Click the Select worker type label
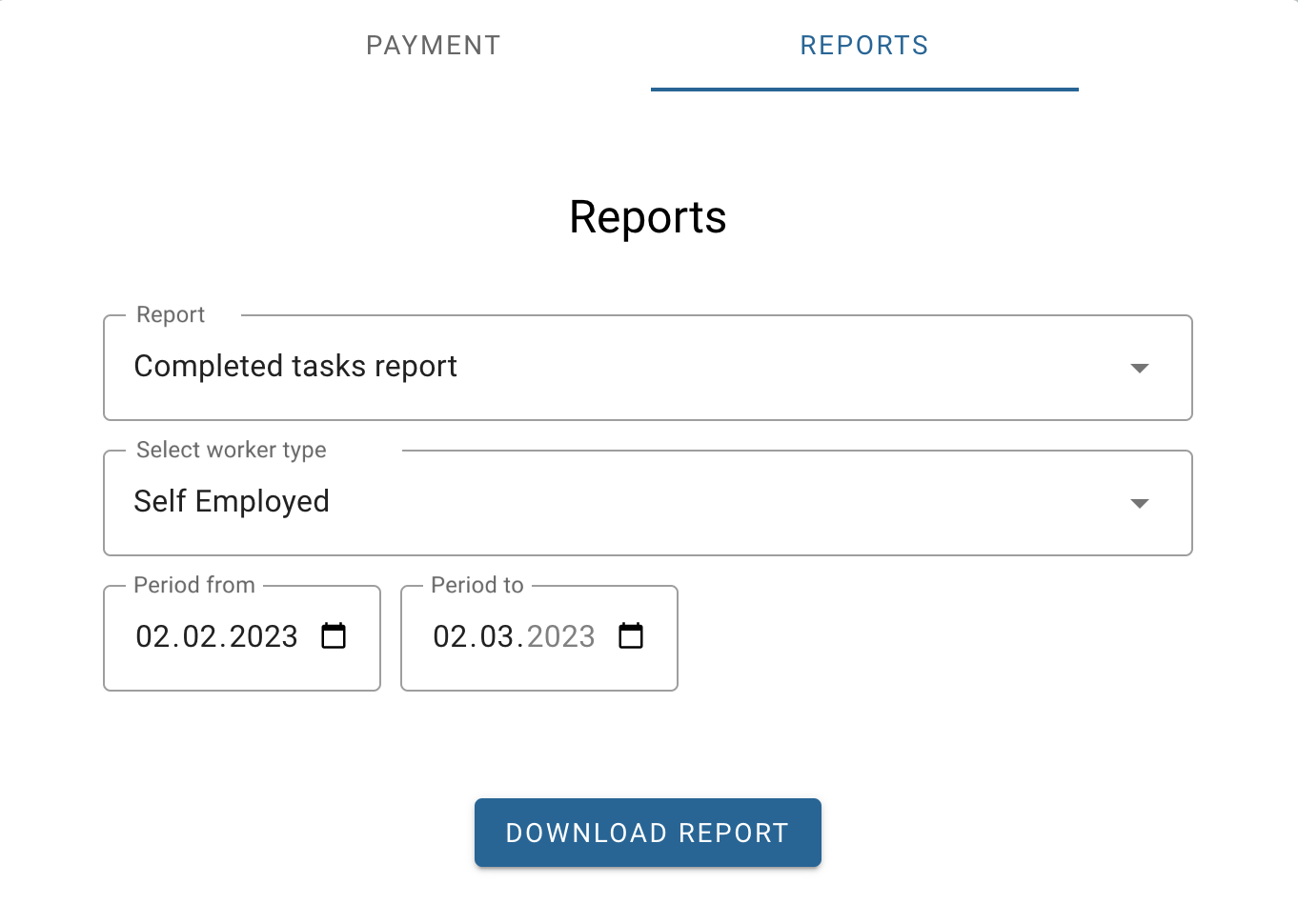The width and height of the screenshot is (1298, 924). coord(232,451)
